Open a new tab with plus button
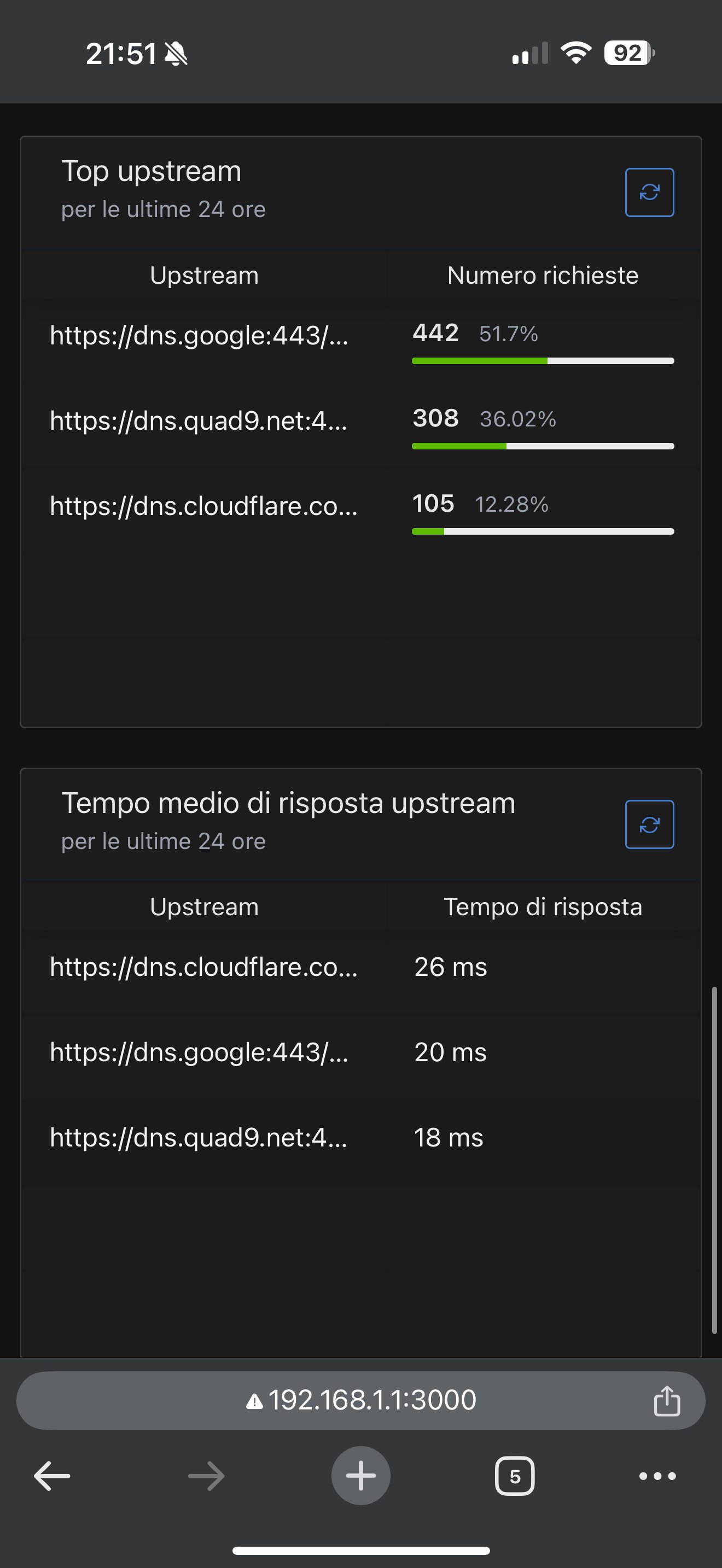Image resolution: width=722 pixels, height=1568 pixels. [x=360, y=1476]
